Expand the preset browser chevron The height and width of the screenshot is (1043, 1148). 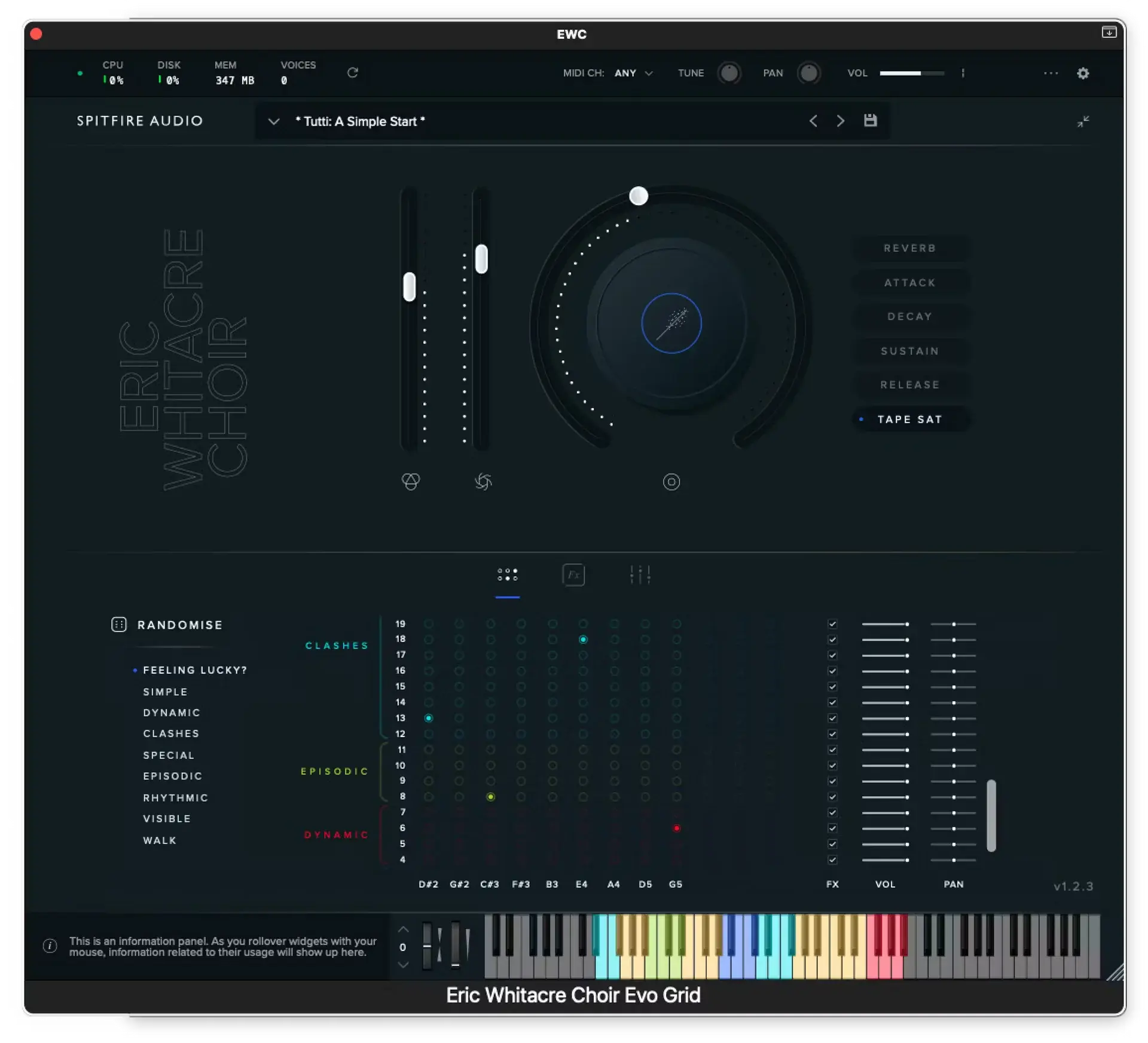click(x=274, y=121)
